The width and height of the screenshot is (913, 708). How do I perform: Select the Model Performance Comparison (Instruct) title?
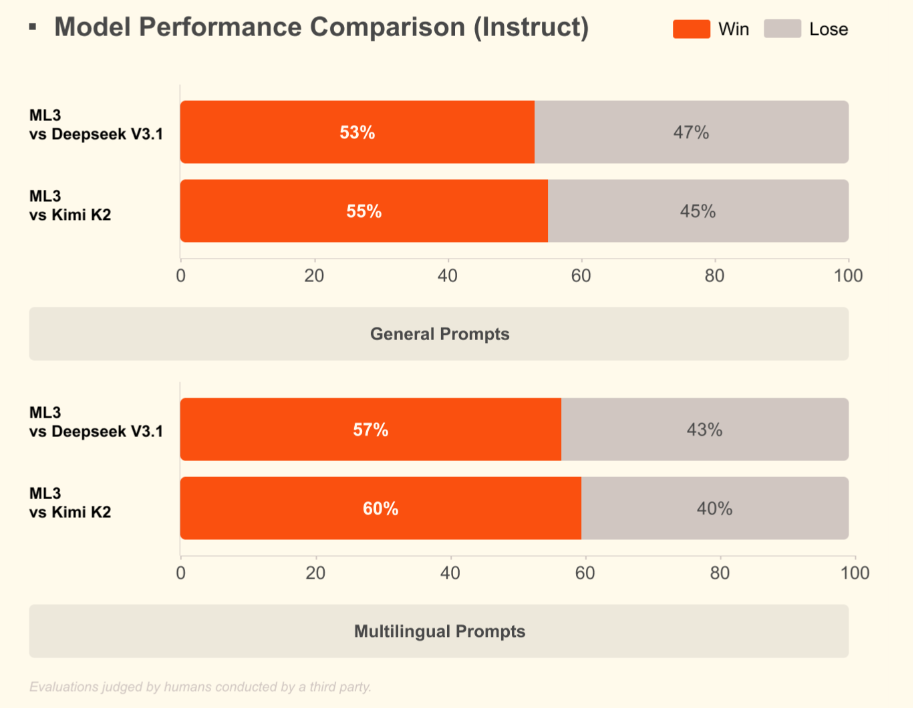pos(321,27)
